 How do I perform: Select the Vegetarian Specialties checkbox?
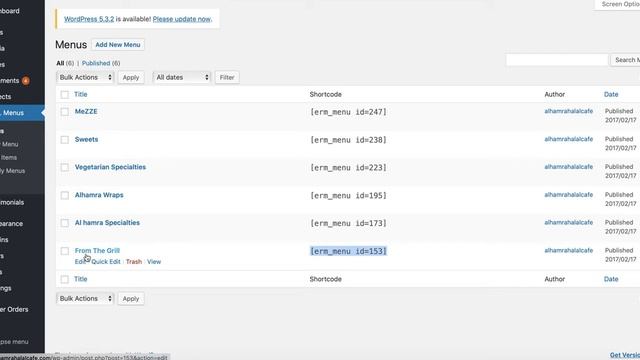click(x=64, y=167)
